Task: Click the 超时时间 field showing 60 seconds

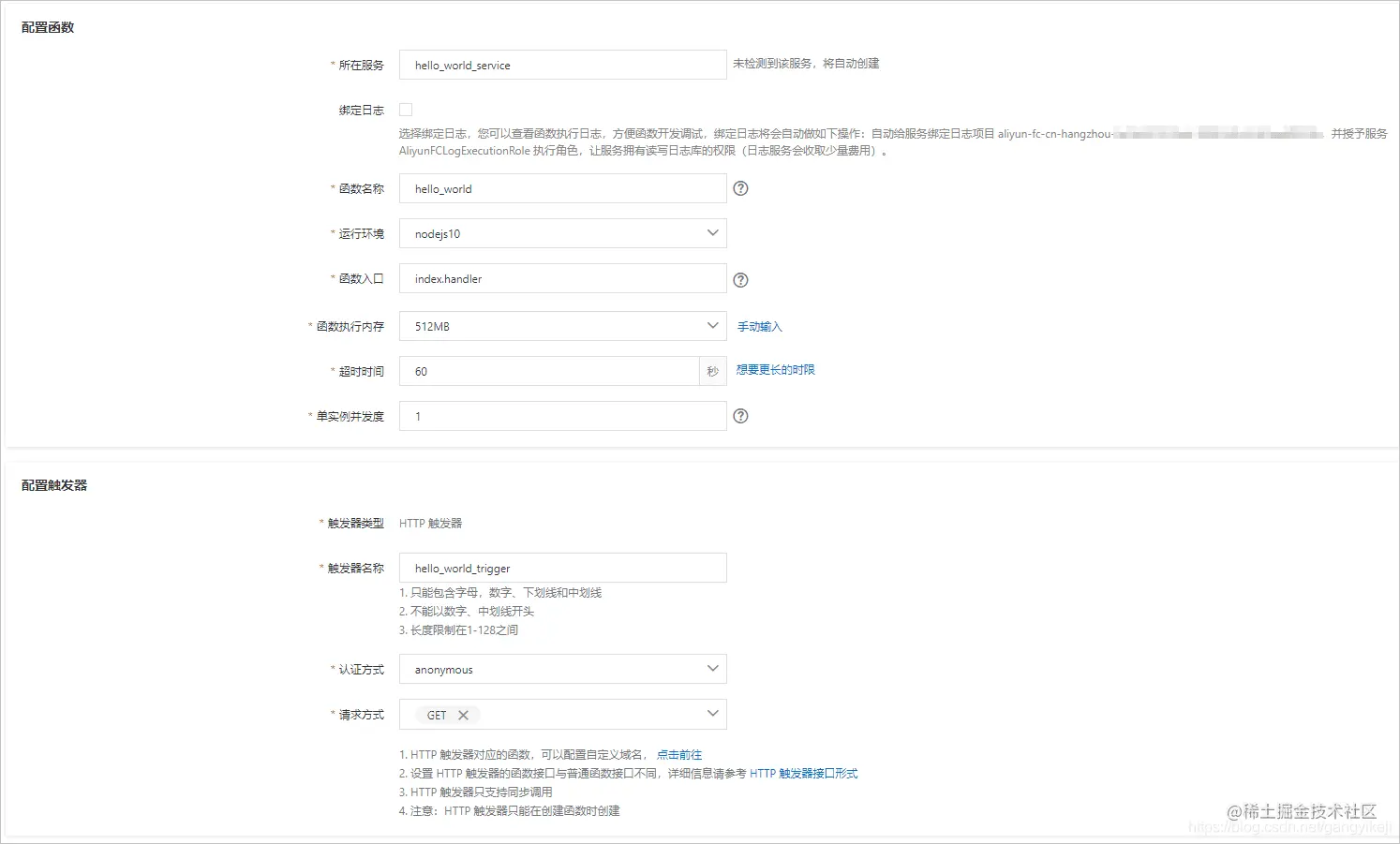Action: (x=553, y=370)
